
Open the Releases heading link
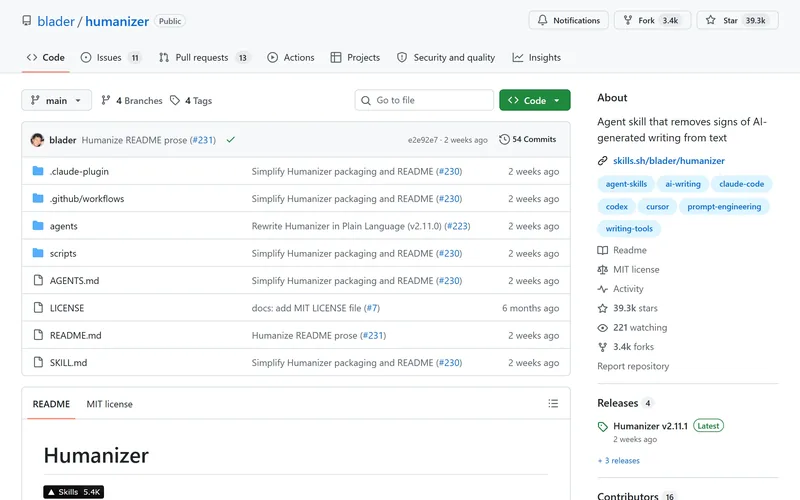click(x=617, y=403)
